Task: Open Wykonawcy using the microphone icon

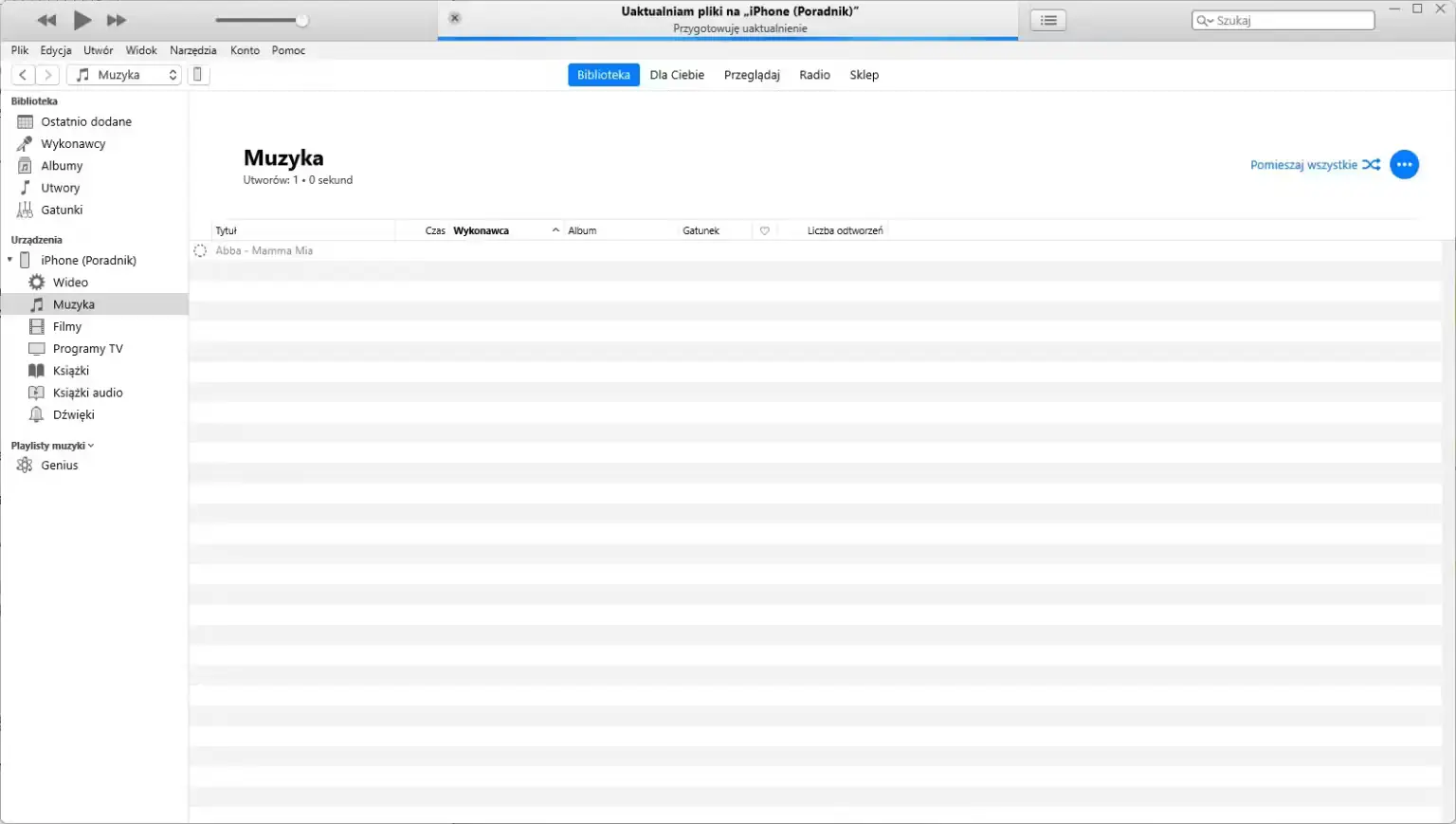Action: [x=25, y=143]
